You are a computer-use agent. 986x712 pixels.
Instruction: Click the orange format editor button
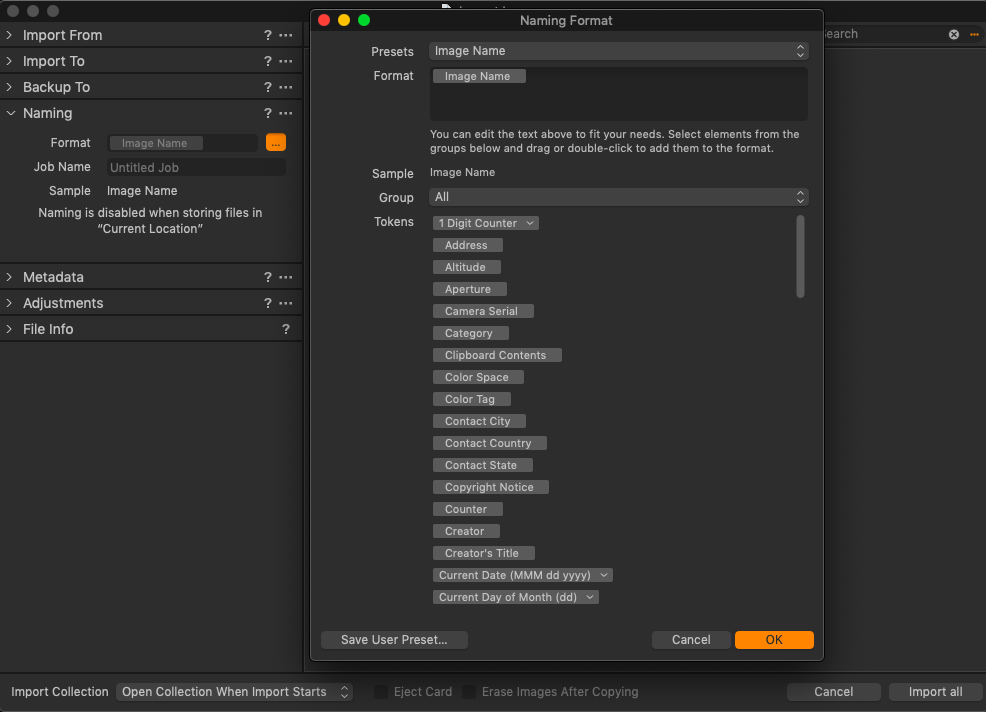coord(276,143)
